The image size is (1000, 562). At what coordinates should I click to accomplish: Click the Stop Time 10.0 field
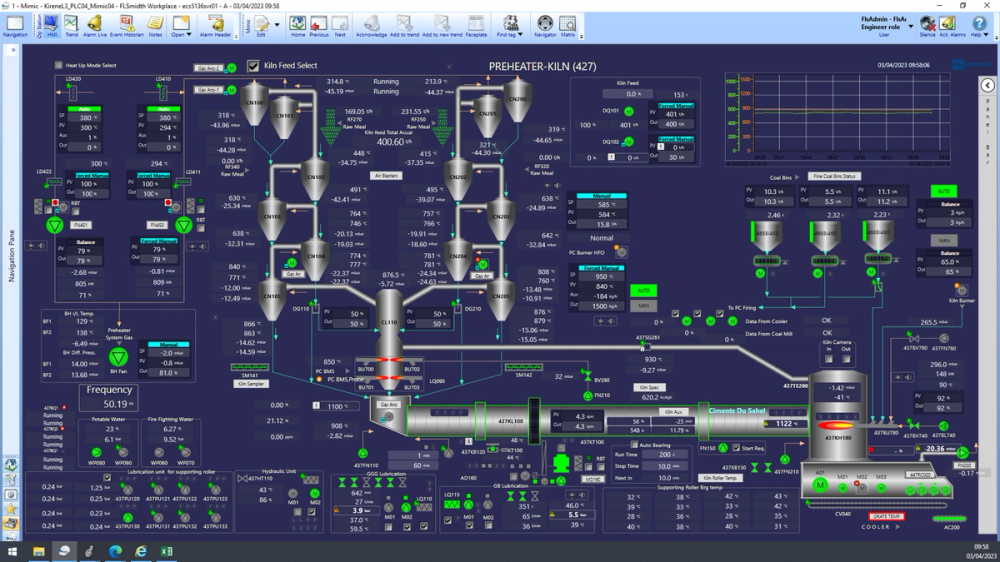click(x=666, y=466)
